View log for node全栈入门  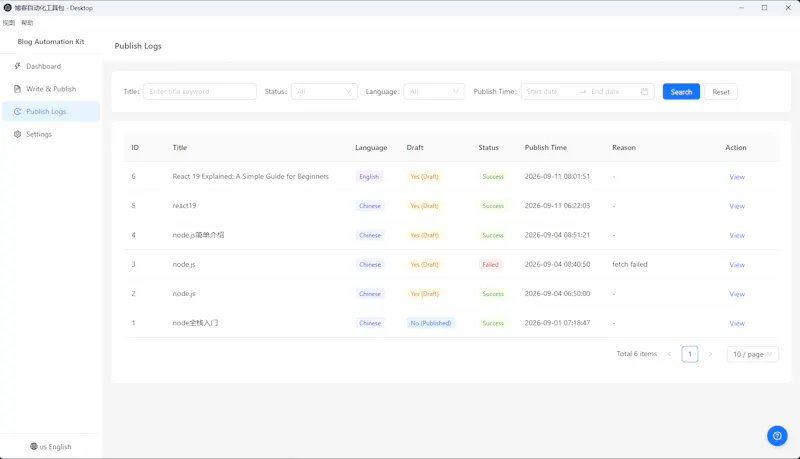(737, 323)
